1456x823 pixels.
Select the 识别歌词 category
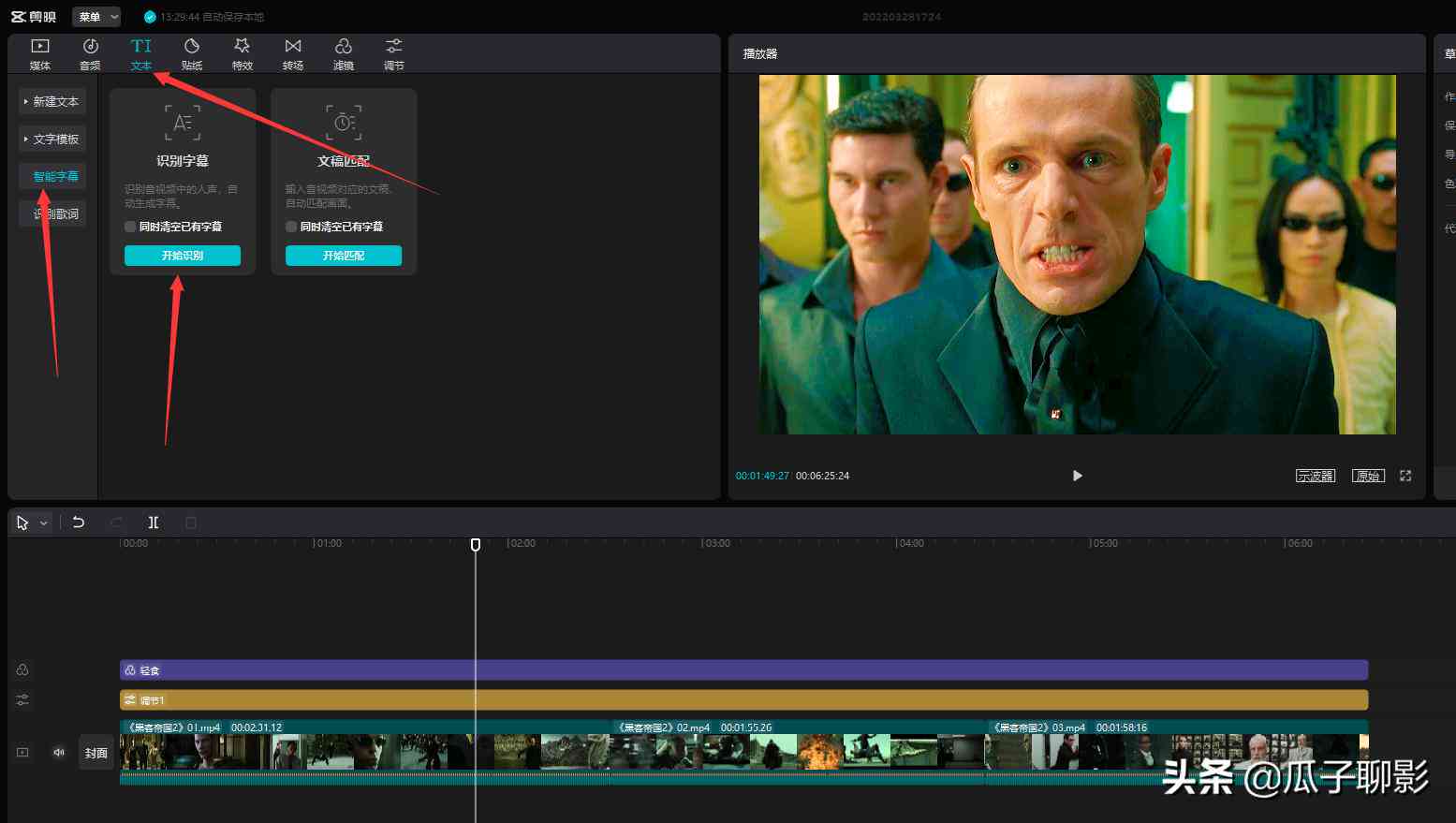[x=52, y=213]
